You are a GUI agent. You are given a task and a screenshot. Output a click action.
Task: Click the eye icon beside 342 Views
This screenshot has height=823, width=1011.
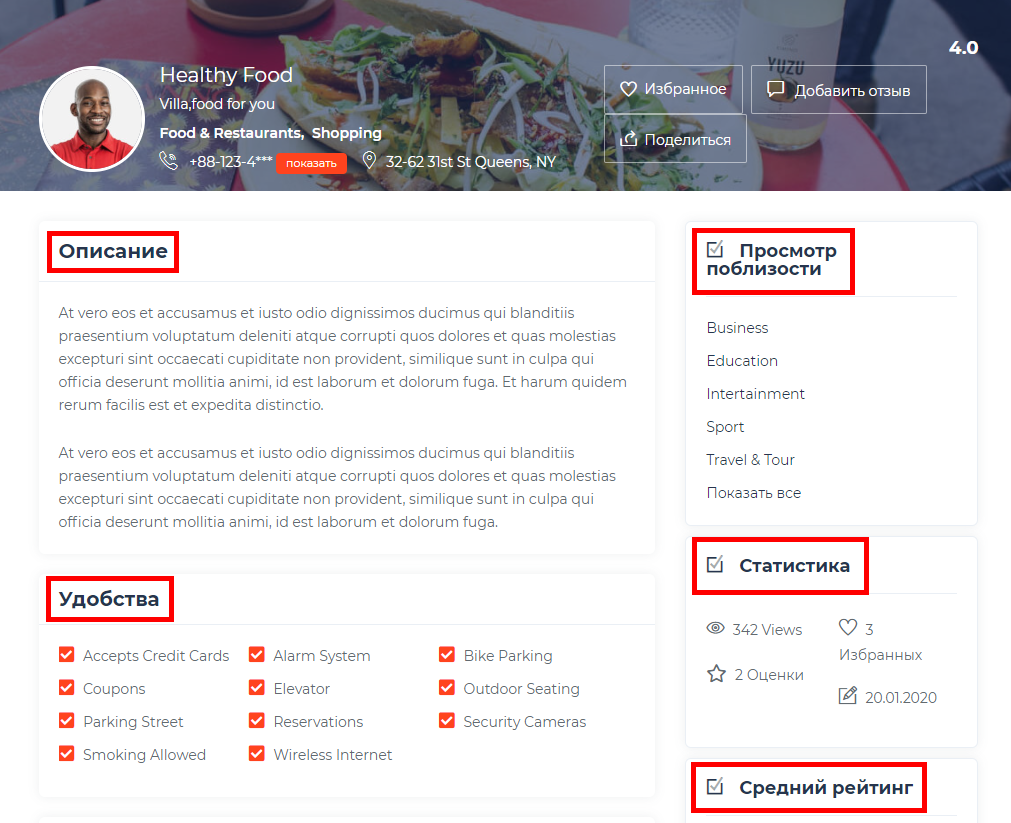pyautogui.click(x=715, y=628)
